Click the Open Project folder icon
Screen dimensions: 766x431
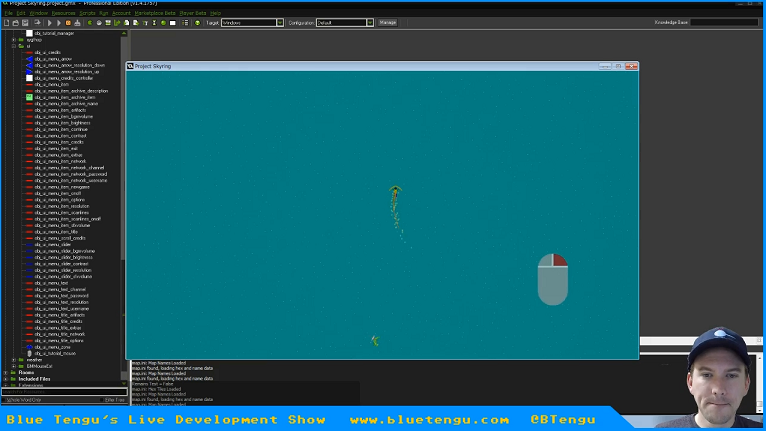click(16, 23)
